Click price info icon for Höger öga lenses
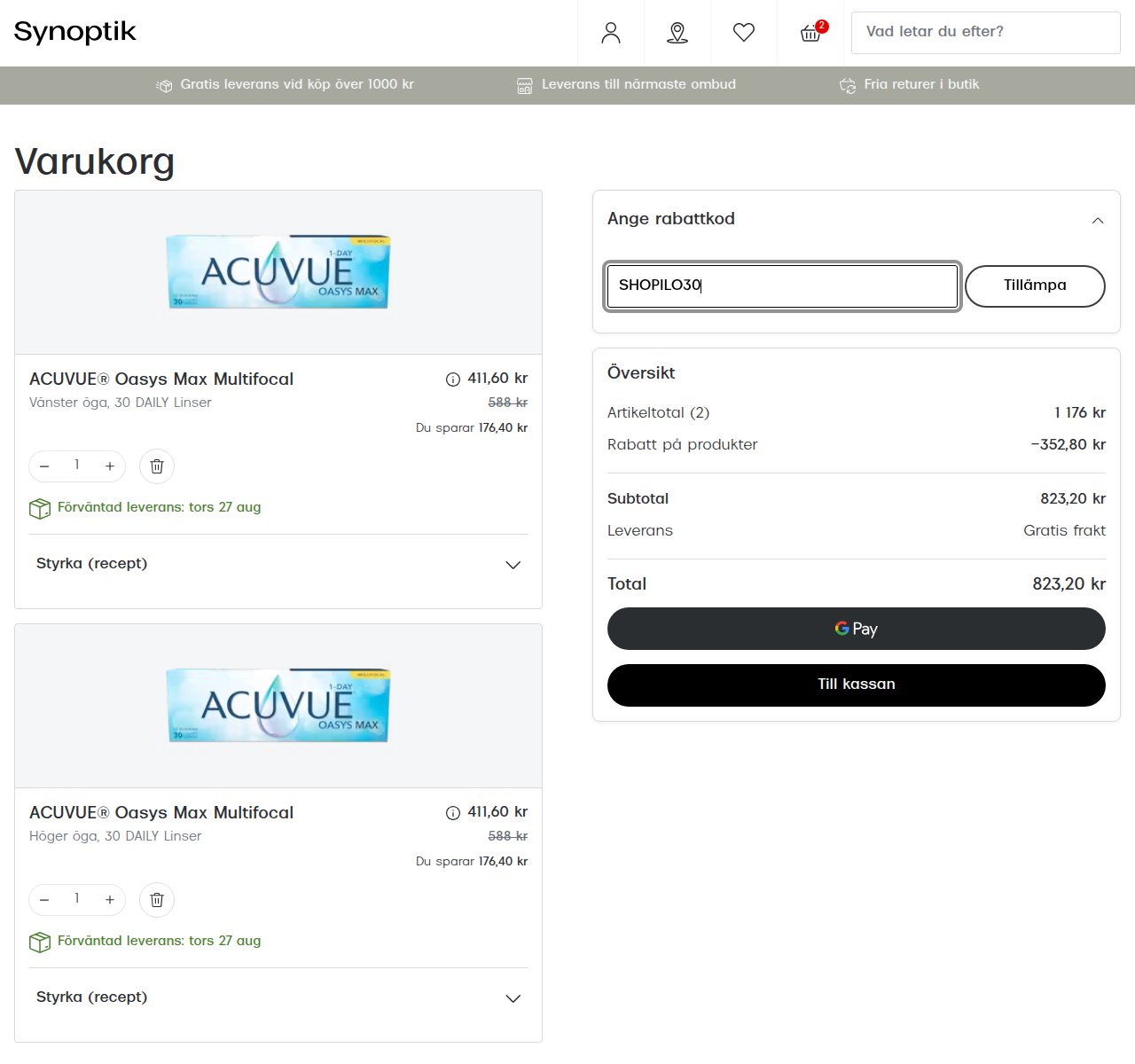1135x1064 pixels. pos(453,813)
